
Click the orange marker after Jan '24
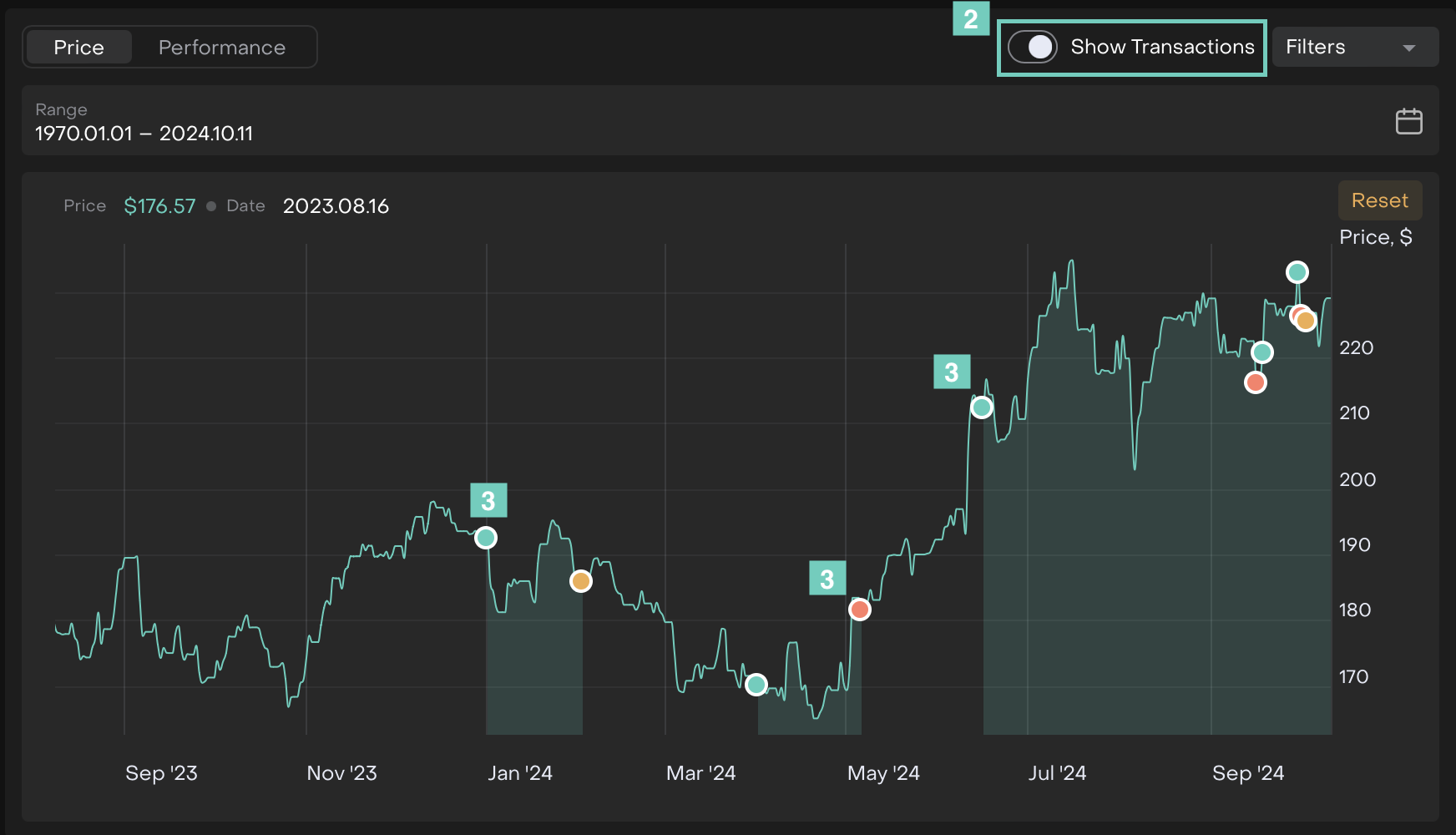(581, 581)
